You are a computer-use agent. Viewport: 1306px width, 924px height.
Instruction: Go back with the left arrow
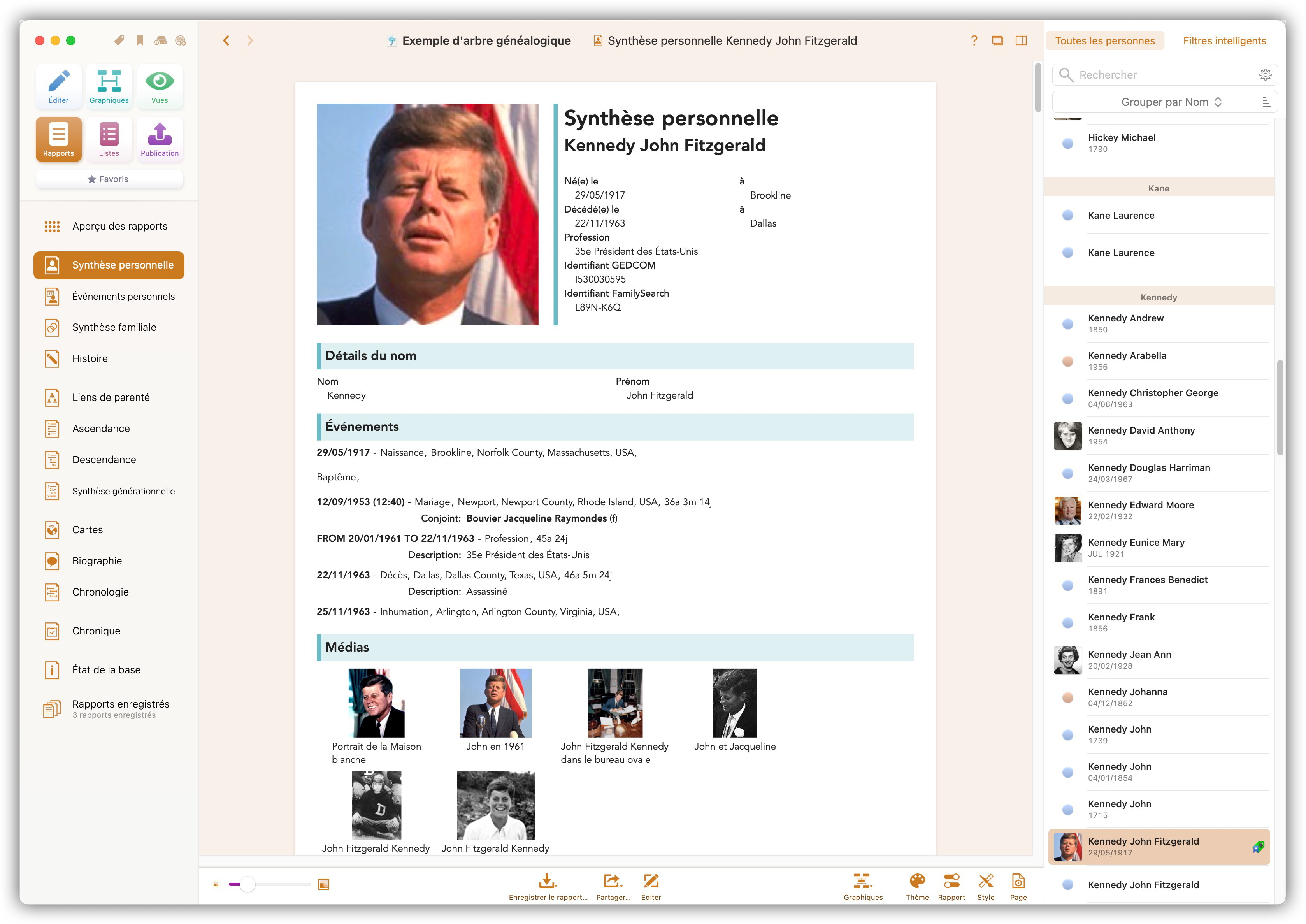[226, 40]
